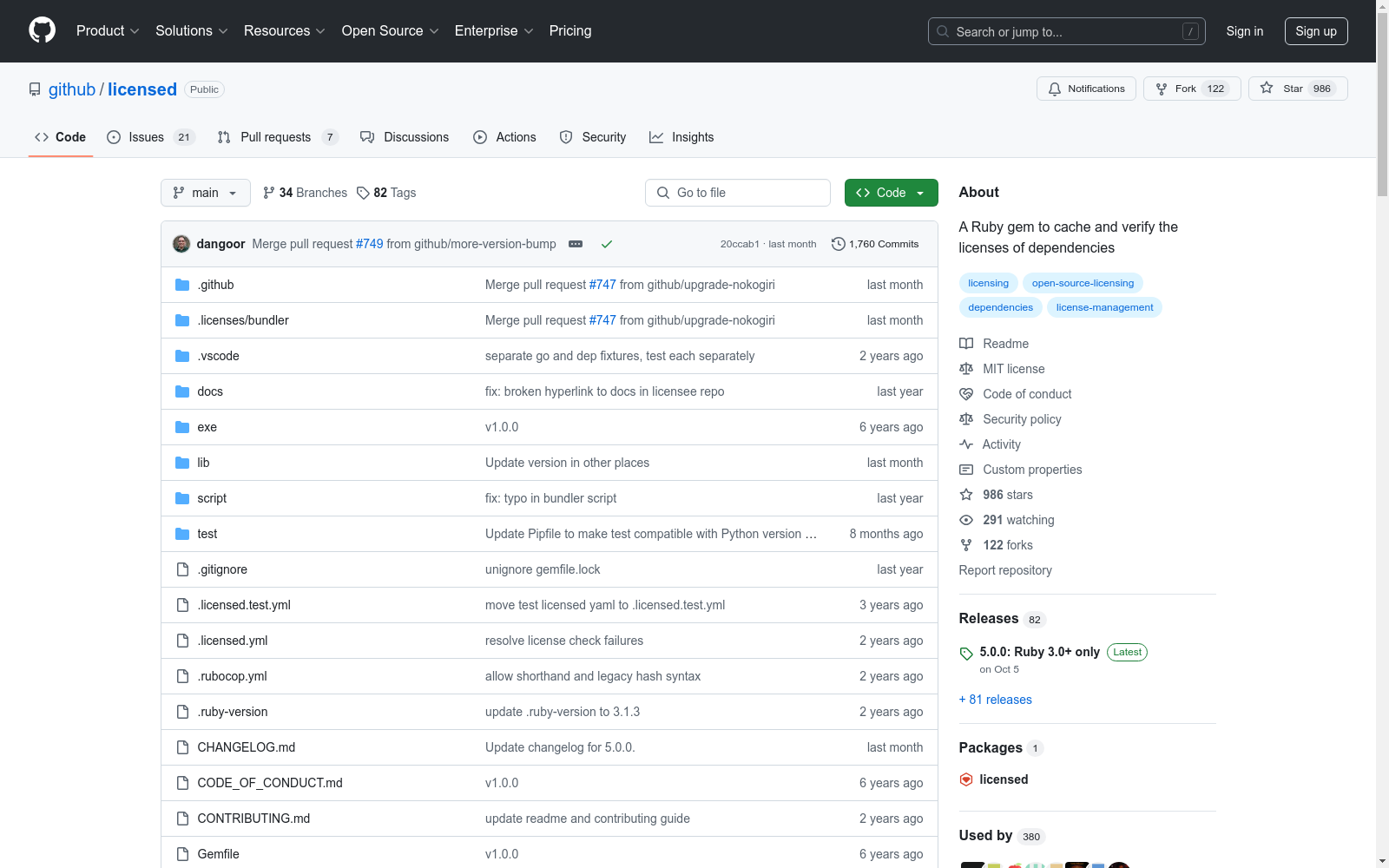Click the Pricing link
The image size is (1389, 868).
pyautogui.click(x=570, y=30)
